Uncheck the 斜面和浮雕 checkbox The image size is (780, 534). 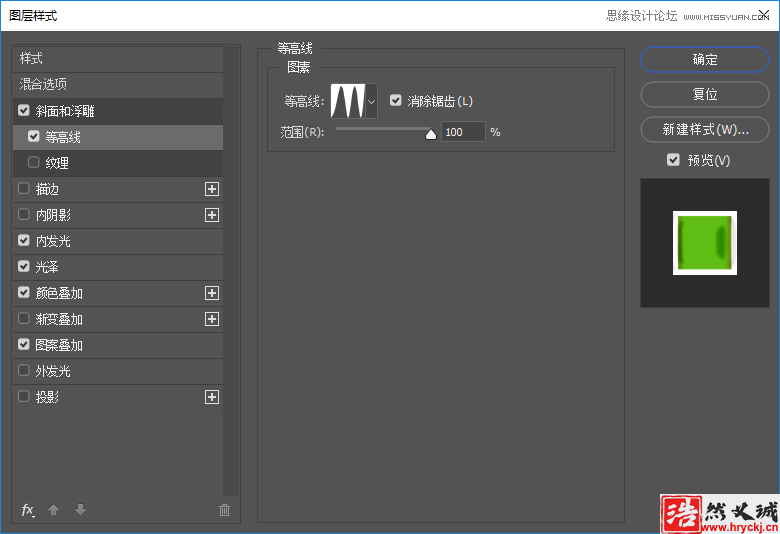coord(24,110)
